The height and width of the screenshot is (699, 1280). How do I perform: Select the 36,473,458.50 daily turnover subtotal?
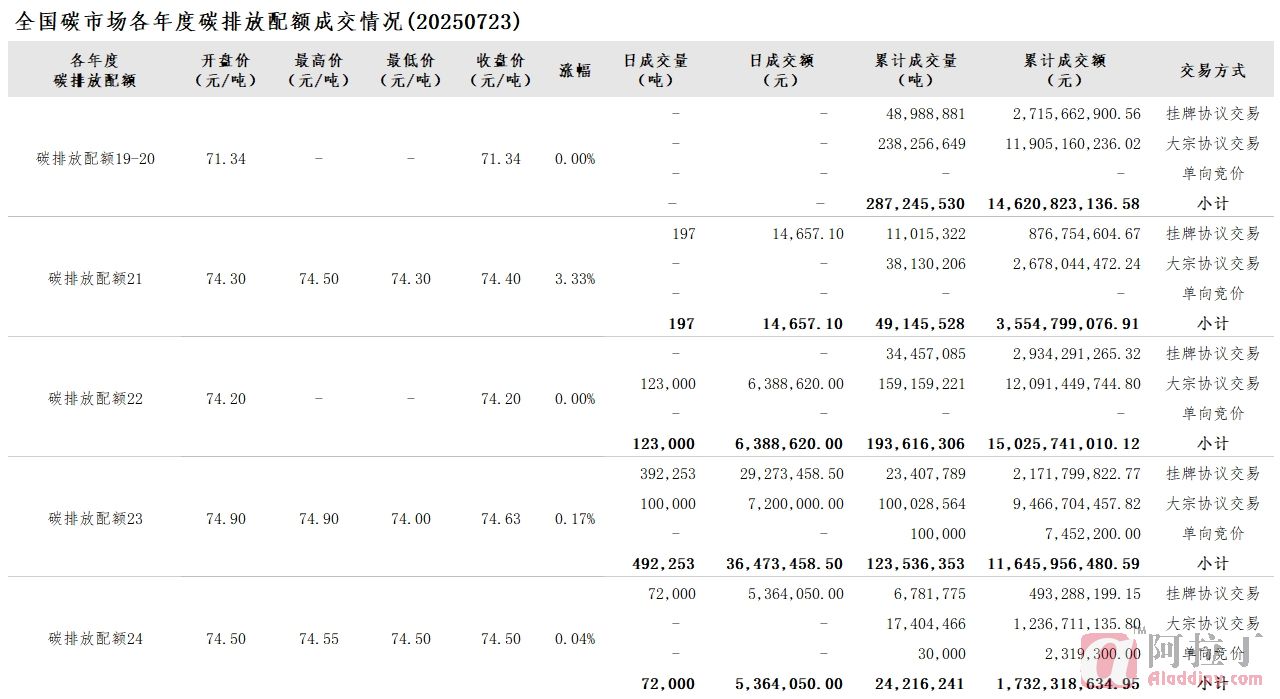click(x=785, y=564)
